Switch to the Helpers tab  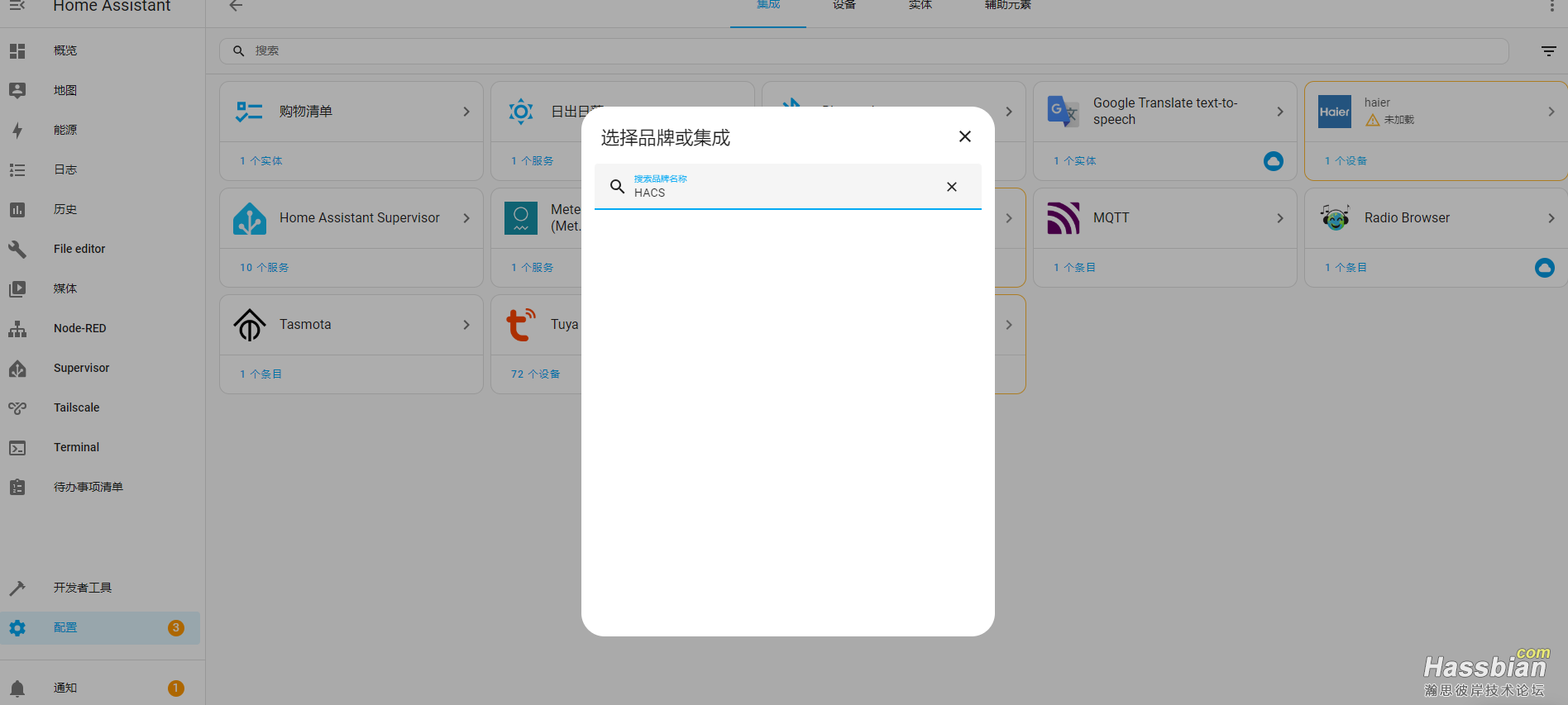pos(1008,6)
